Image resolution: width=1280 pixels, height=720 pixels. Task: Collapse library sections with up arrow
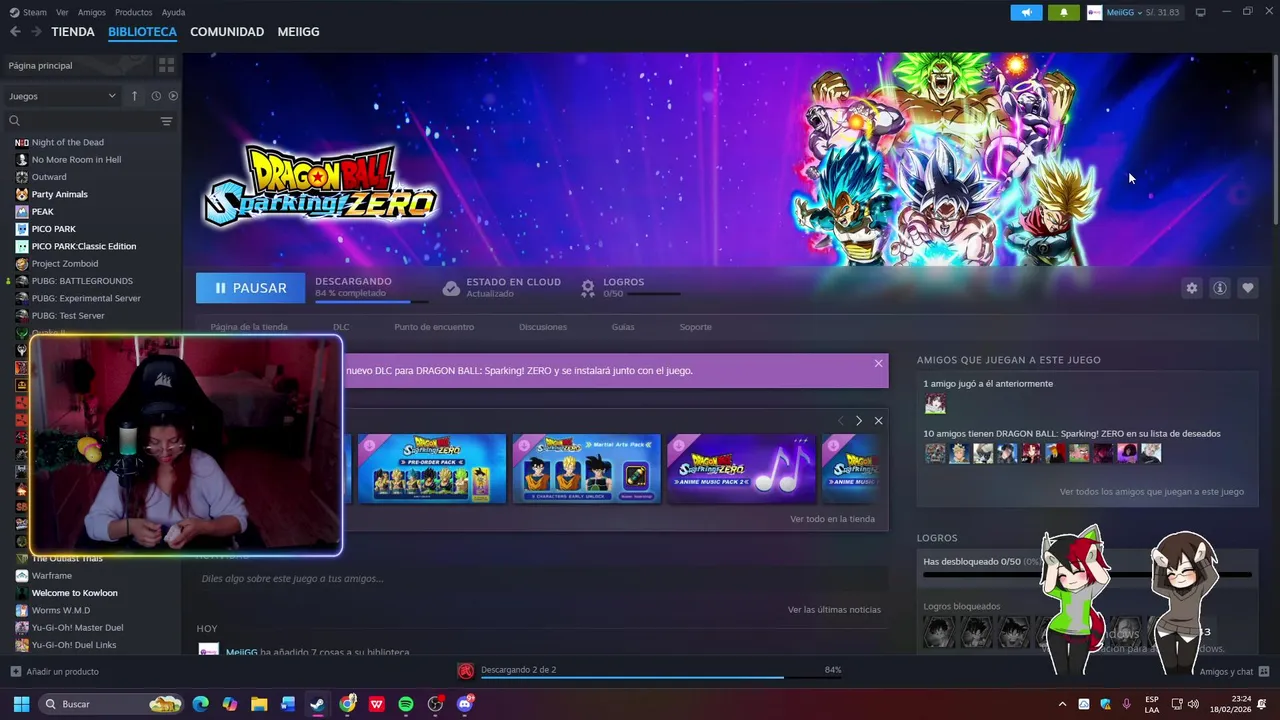point(135,96)
